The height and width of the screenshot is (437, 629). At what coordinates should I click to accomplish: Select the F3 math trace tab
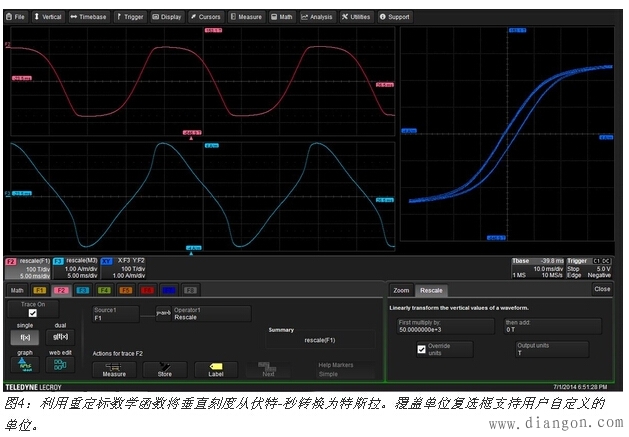(82, 290)
